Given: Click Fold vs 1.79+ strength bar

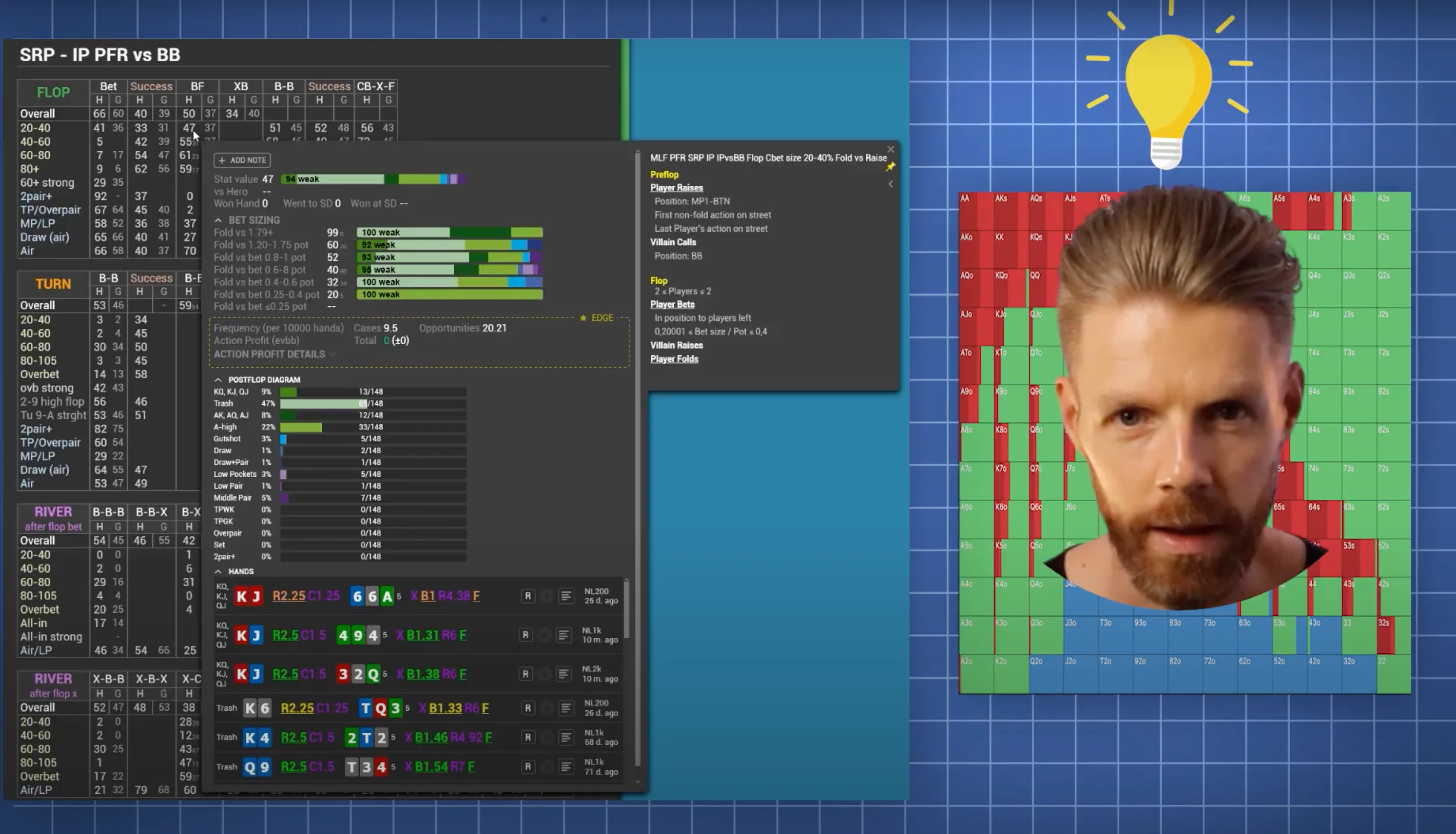Looking at the screenshot, I should tap(449, 233).
